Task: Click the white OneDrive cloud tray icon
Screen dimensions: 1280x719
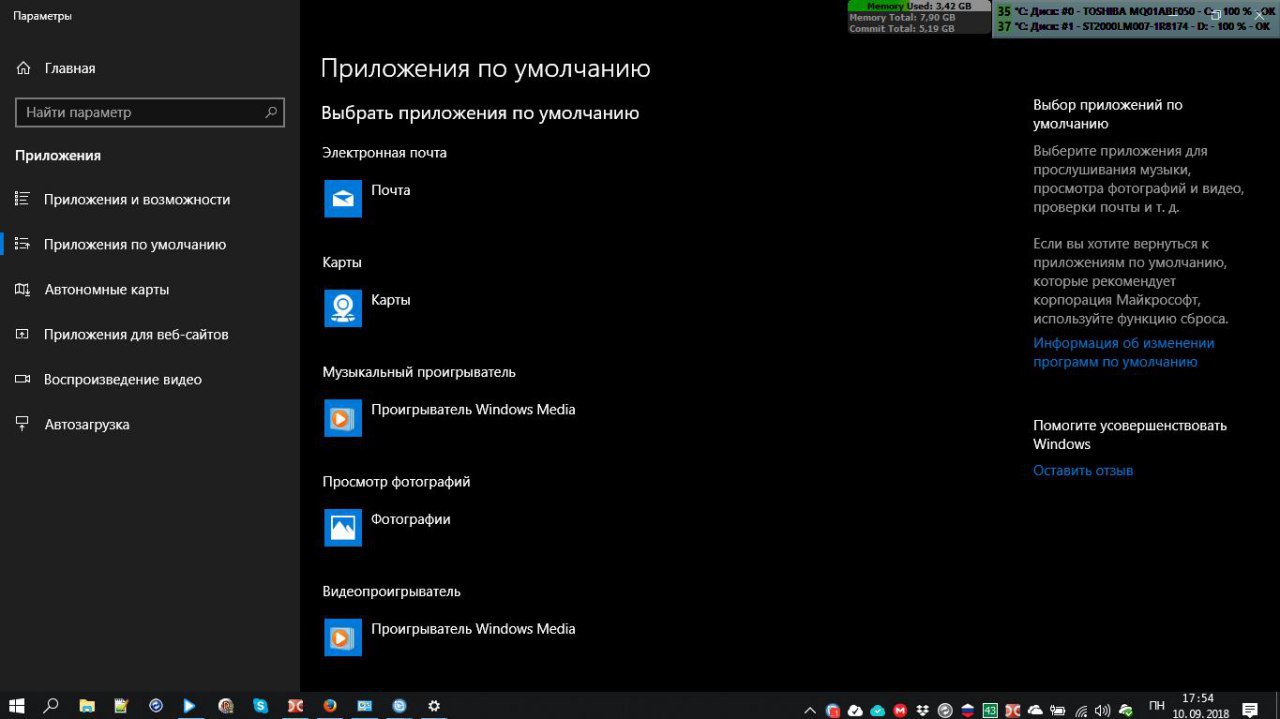Action: point(1035,710)
